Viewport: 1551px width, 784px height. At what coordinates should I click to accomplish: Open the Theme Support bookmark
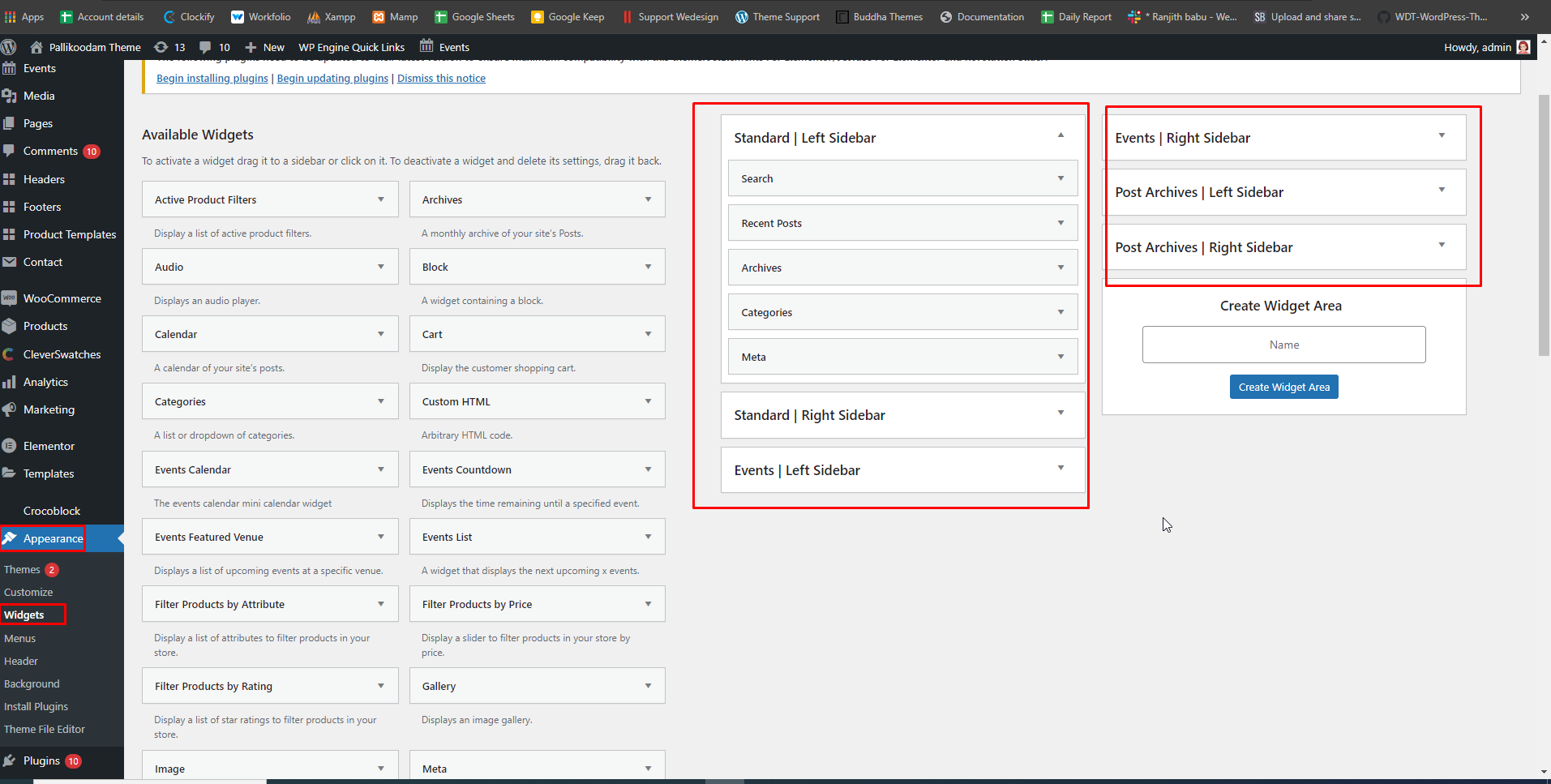pos(777,16)
